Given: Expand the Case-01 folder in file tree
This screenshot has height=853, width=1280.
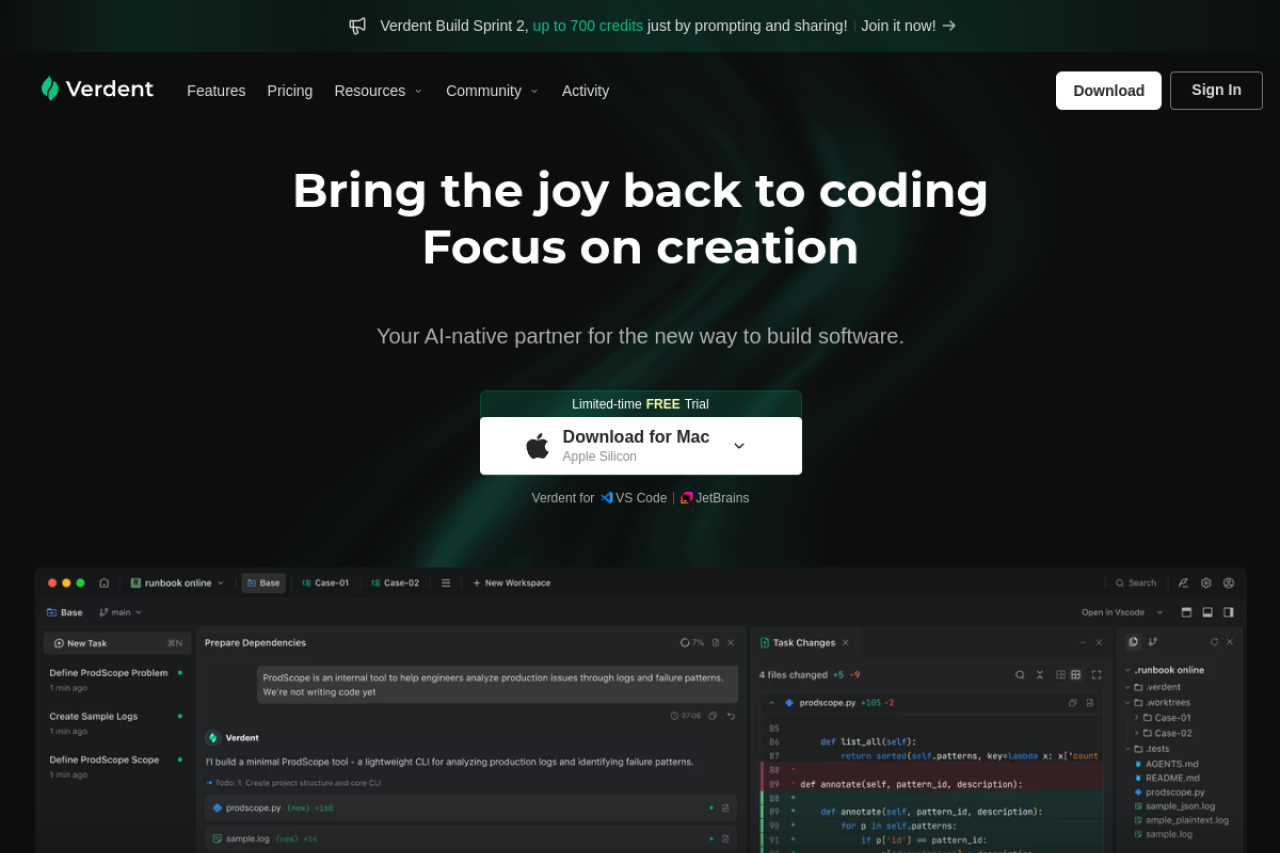Looking at the screenshot, I should click(1137, 718).
